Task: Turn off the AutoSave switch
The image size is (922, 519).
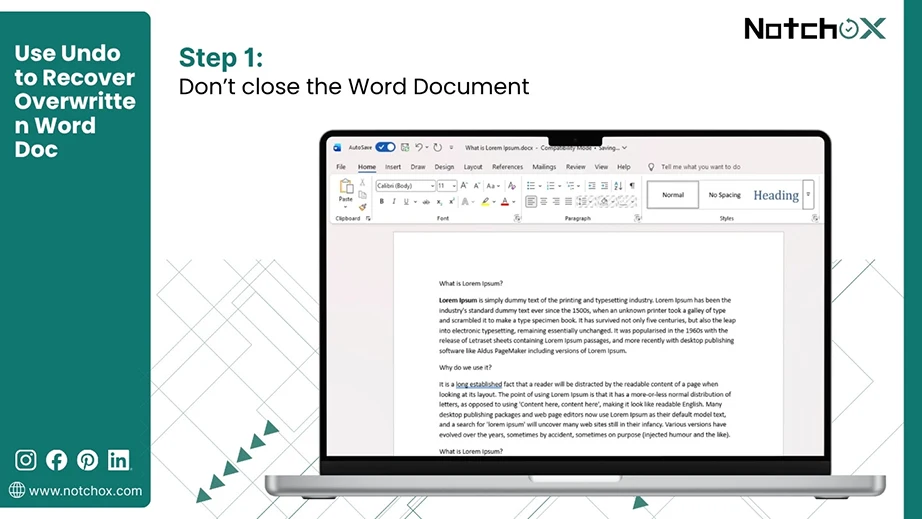Action: click(x=385, y=147)
